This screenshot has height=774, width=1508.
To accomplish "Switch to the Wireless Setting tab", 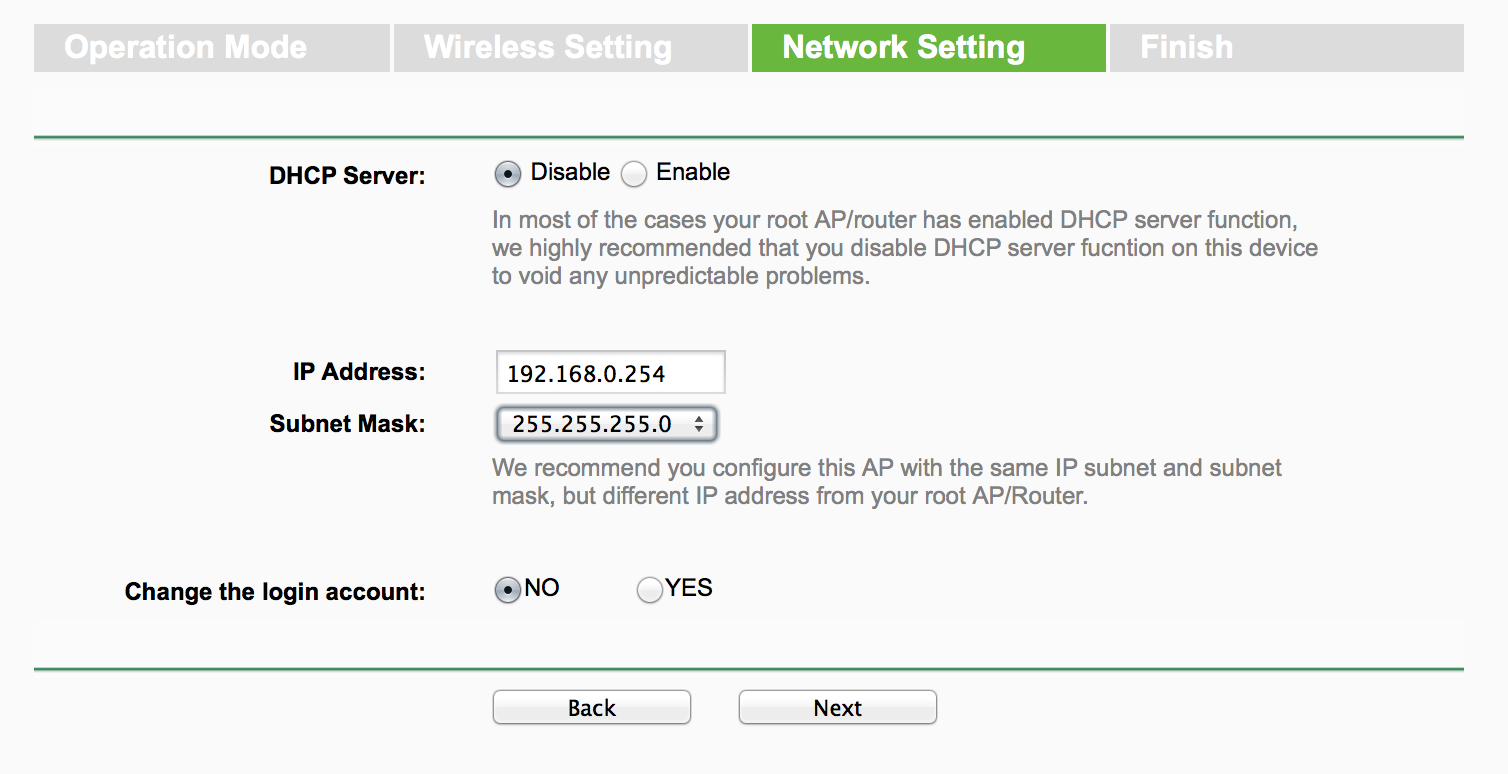I will point(570,48).
